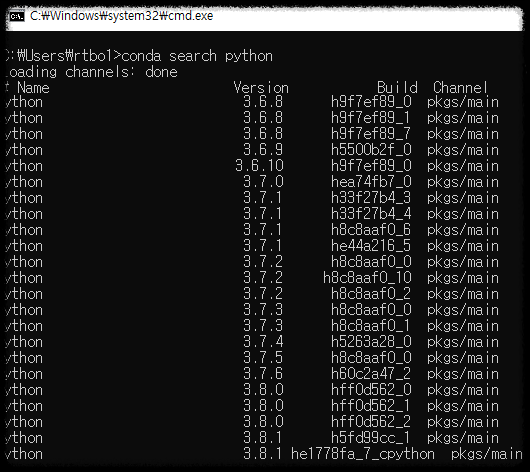Select h8c8aaf0_0 build in the 3.7.2 row
530x472 pixels.
371,262
